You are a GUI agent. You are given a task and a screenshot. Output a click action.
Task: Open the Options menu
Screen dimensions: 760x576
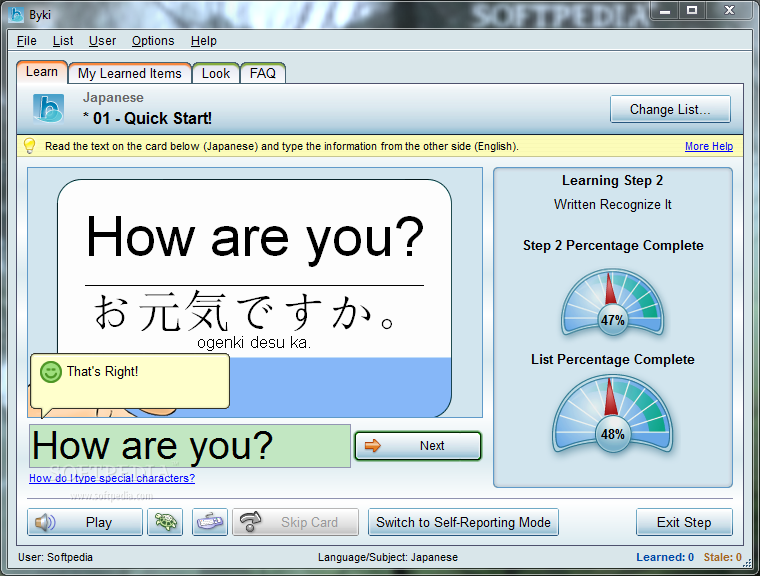click(153, 41)
